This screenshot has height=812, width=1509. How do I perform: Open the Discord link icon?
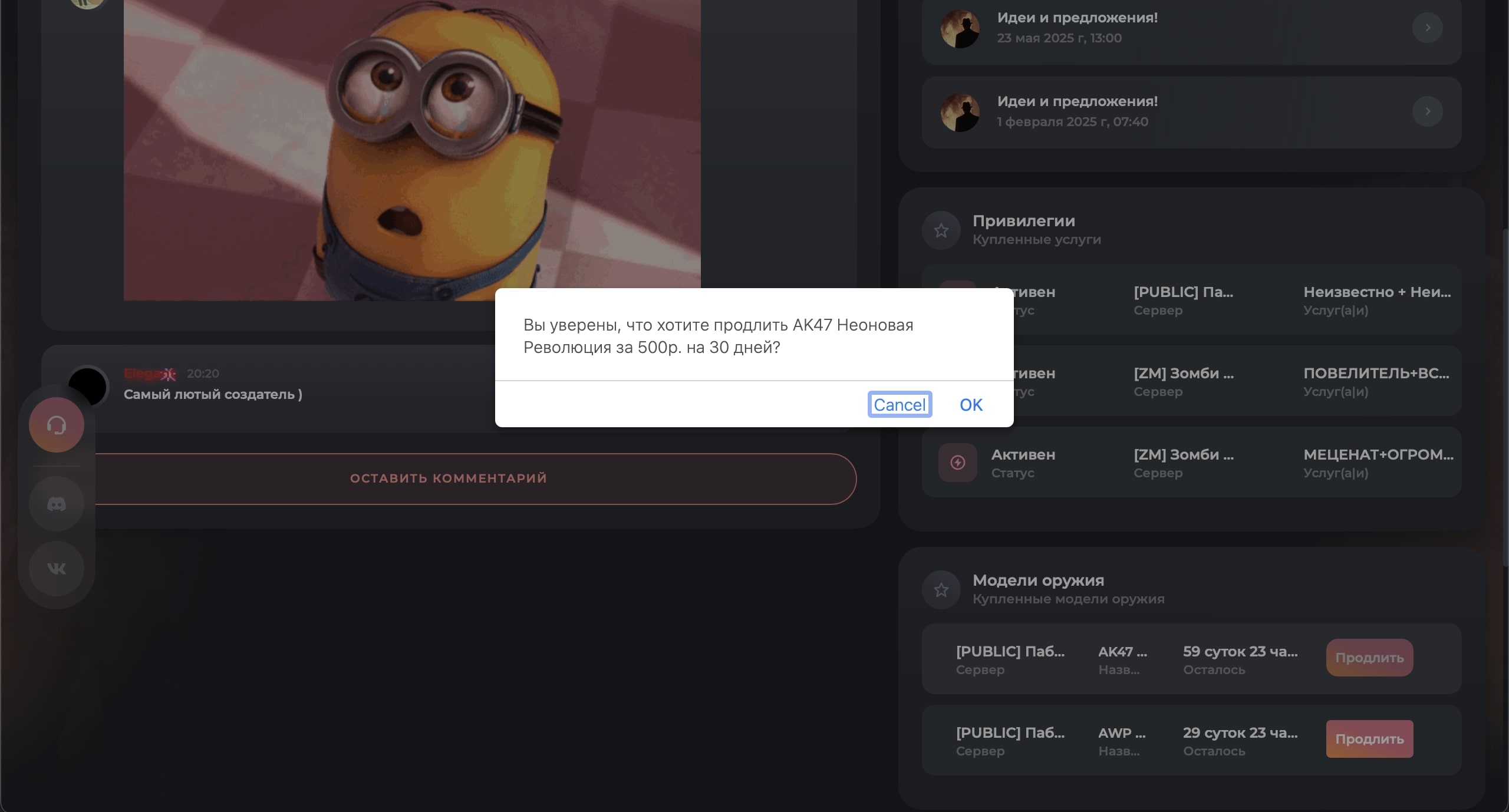coord(57,504)
